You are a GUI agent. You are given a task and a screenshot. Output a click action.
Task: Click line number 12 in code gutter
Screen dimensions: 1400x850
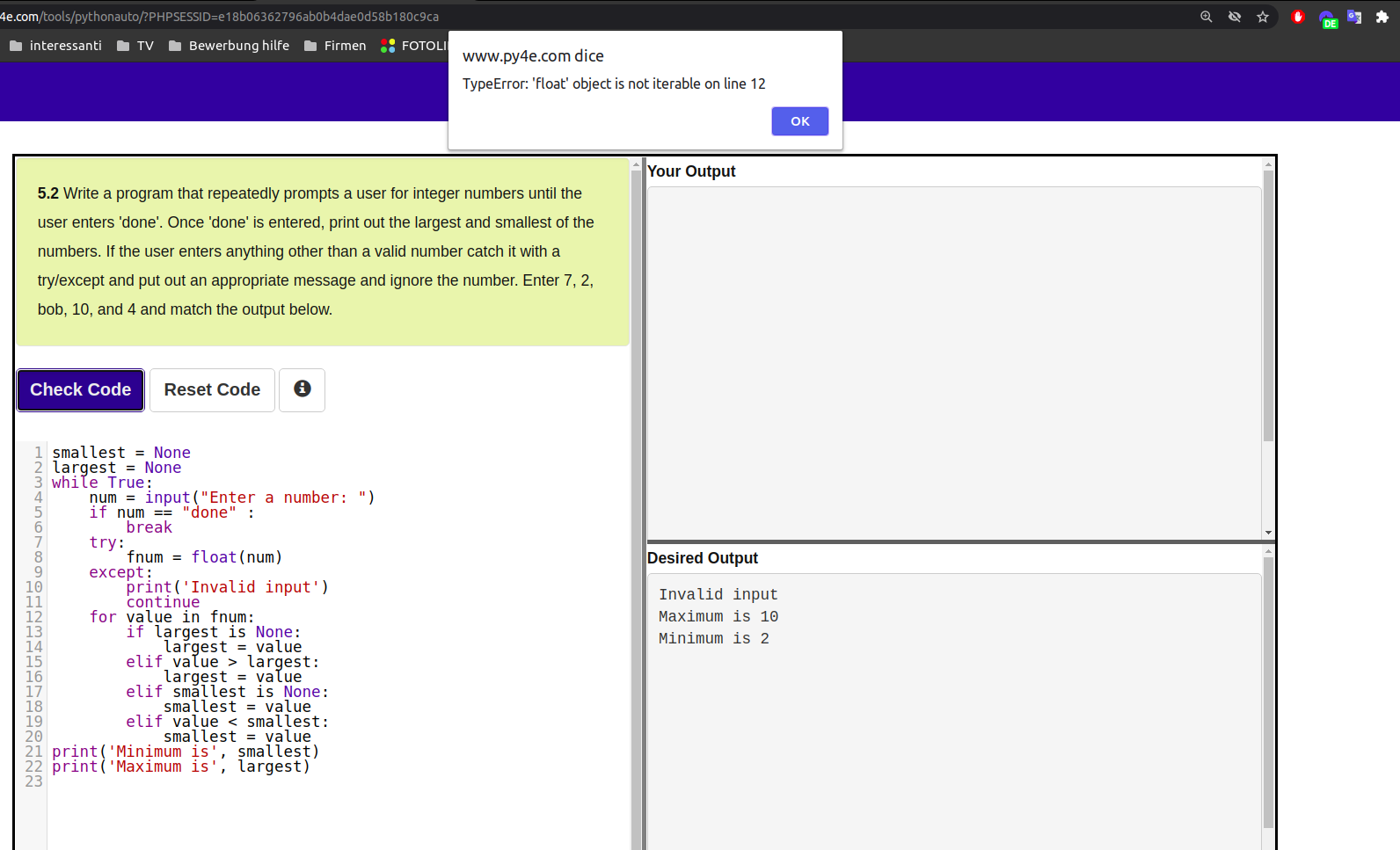pos(33,617)
